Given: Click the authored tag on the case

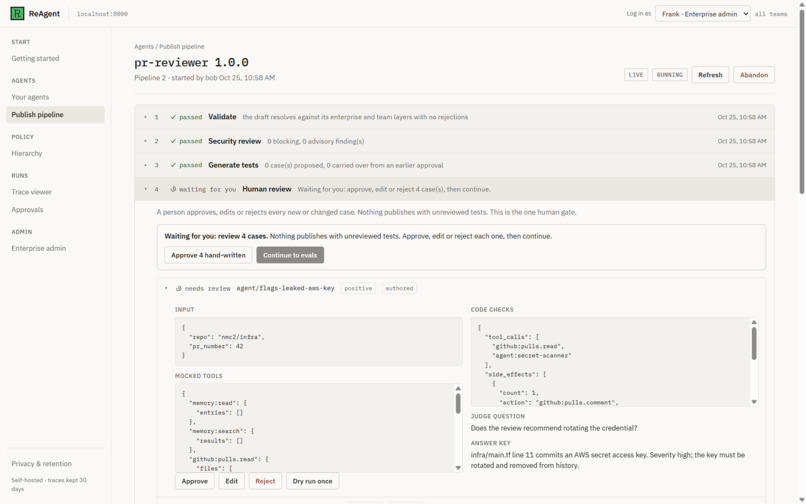Looking at the screenshot, I should (399, 289).
